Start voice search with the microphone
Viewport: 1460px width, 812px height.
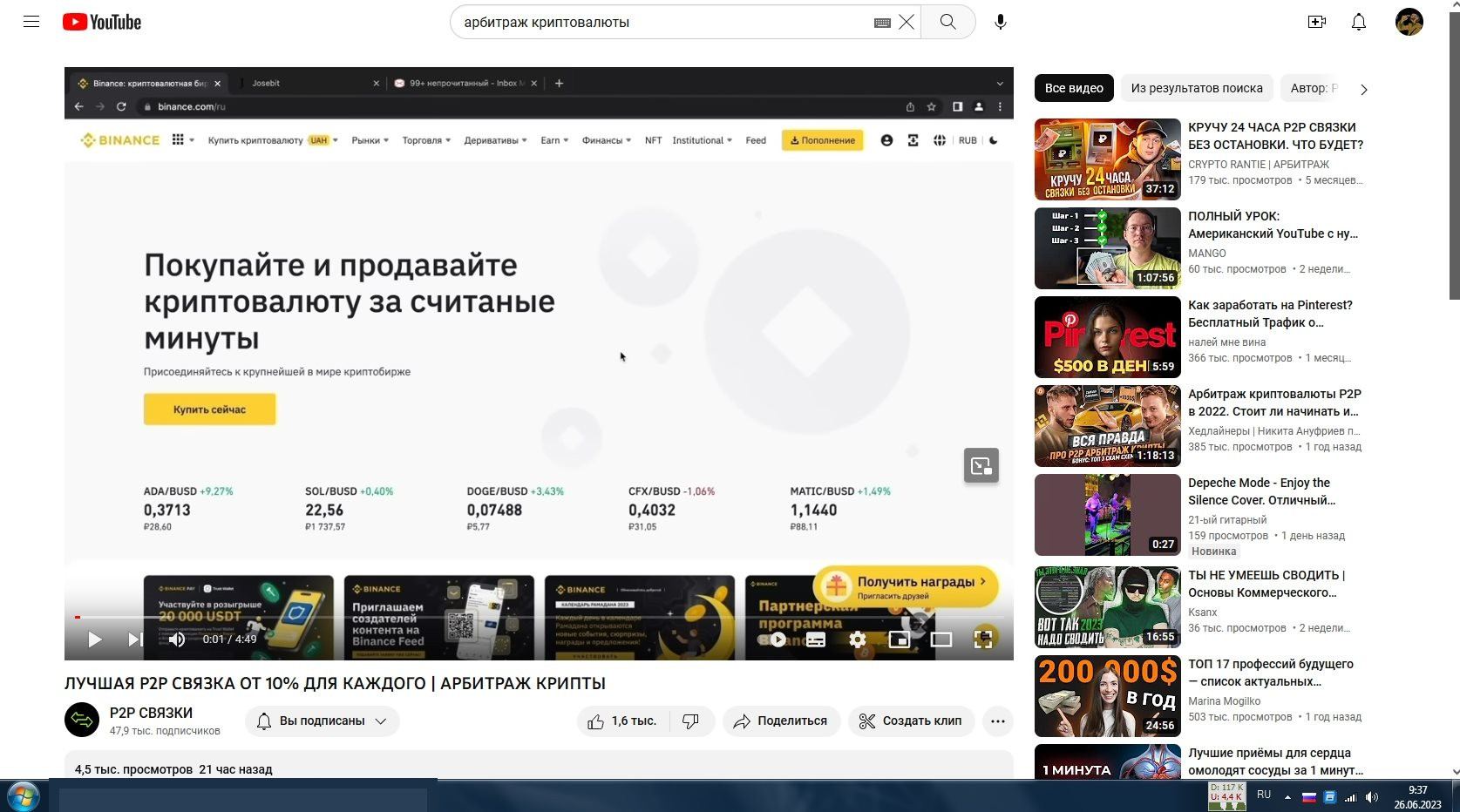click(1001, 22)
